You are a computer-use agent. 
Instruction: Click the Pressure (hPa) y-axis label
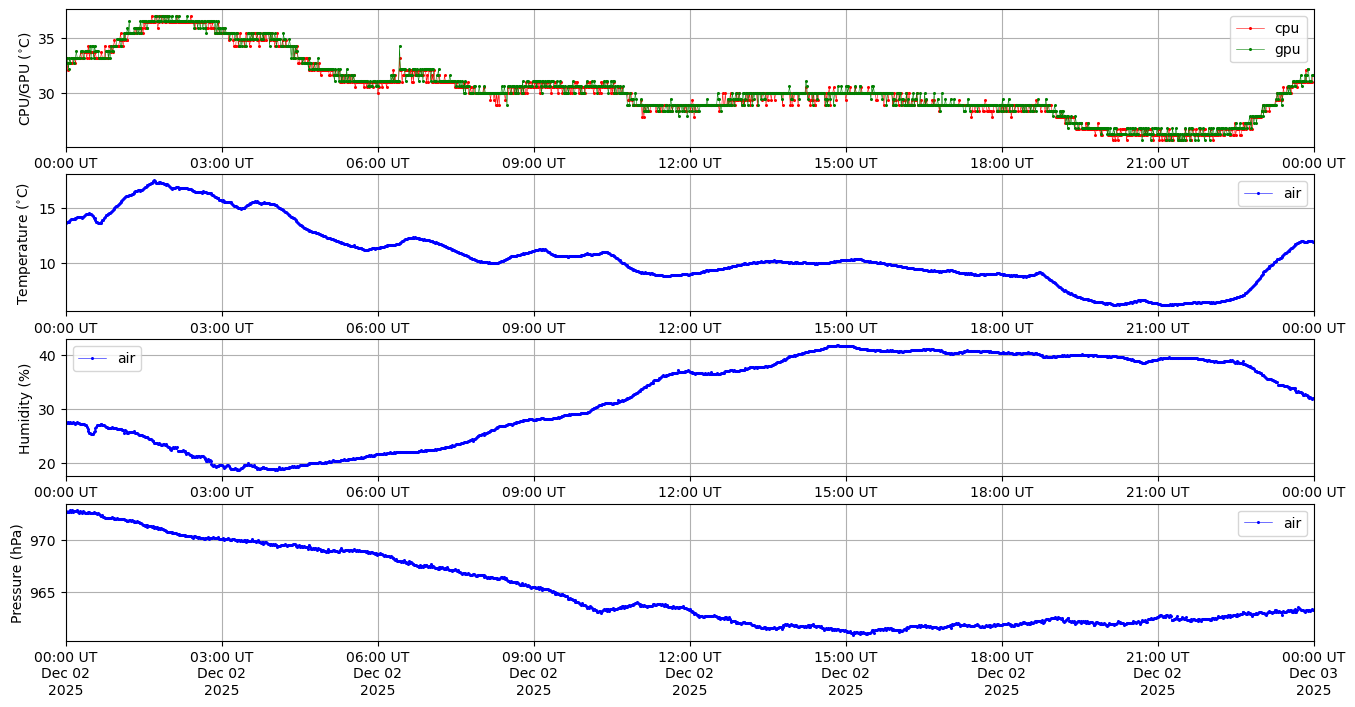(x=17, y=573)
